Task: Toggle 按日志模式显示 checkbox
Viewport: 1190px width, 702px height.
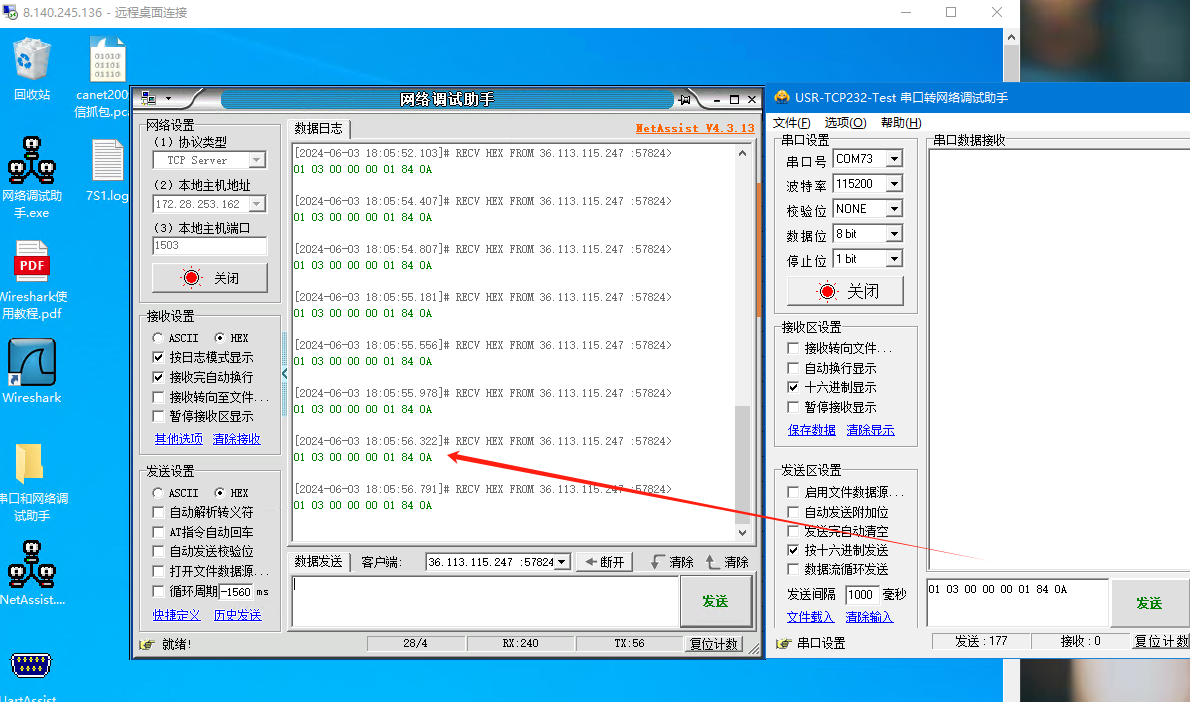Action: coord(158,357)
